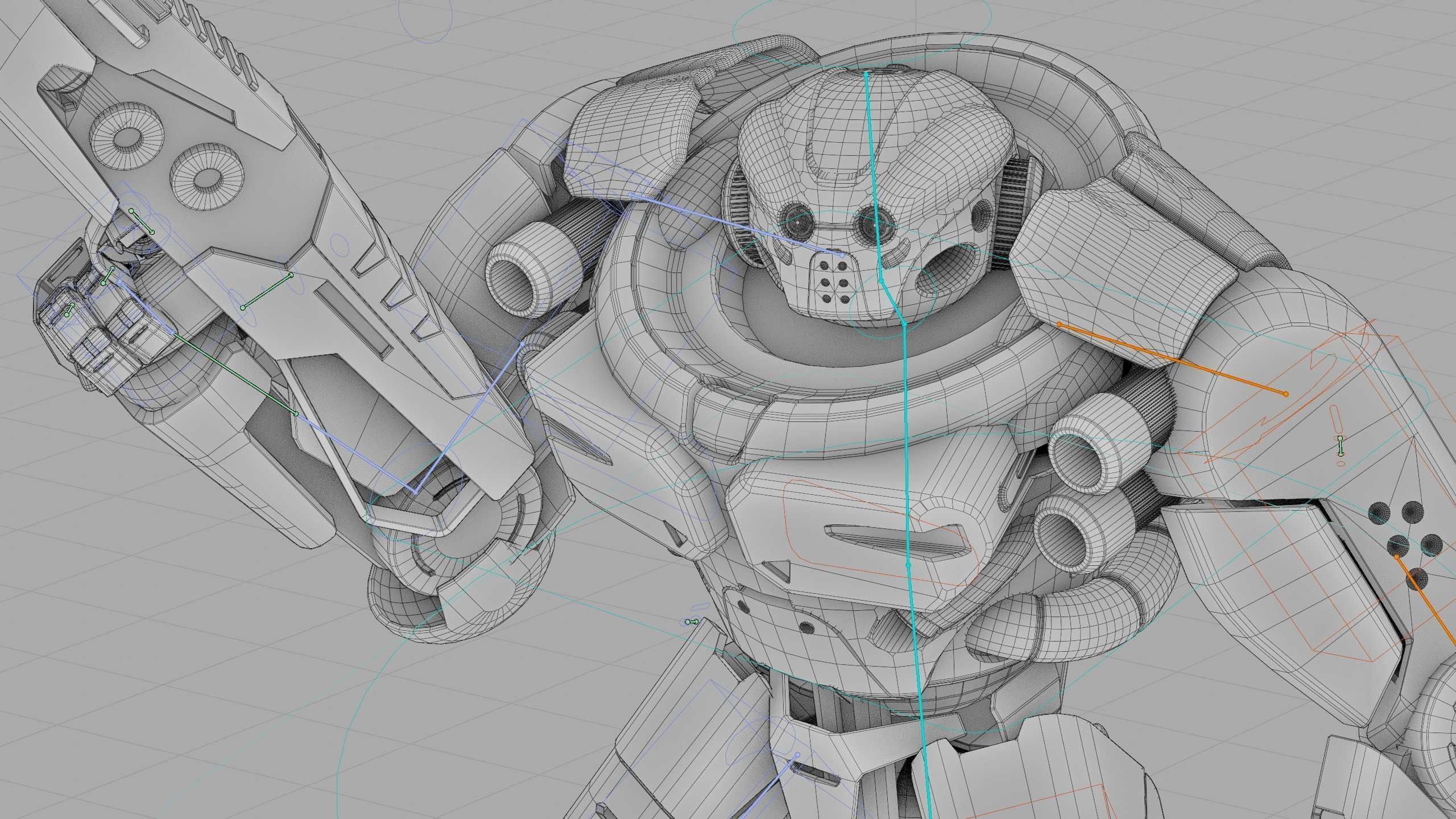
Task: Click the blue joint at the gun-arm shoulder
Action: (523, 344)
